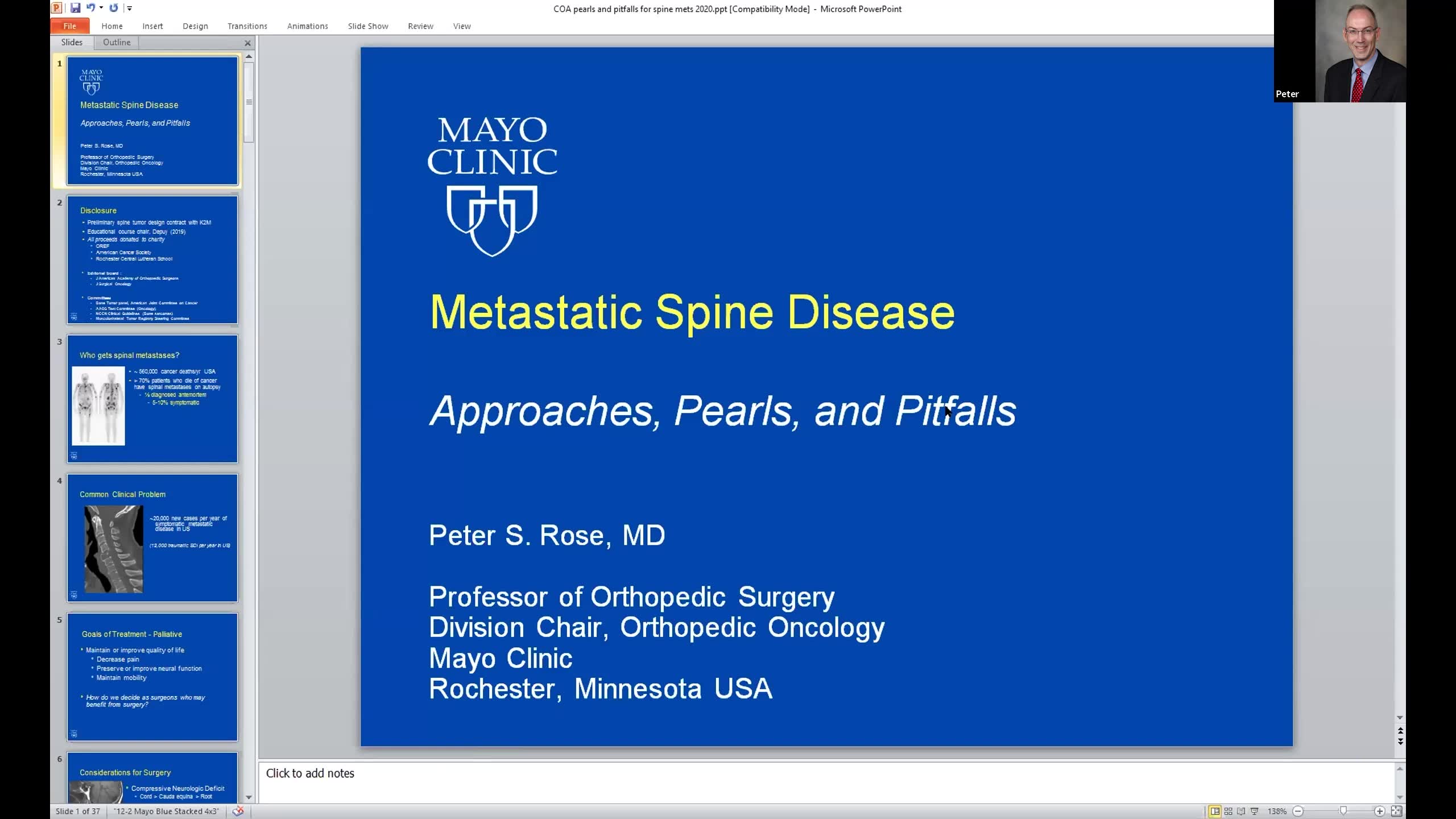Click the Redo/Repeat icon
Screen dimensions: 1456x819
click(x=114, y=8)
